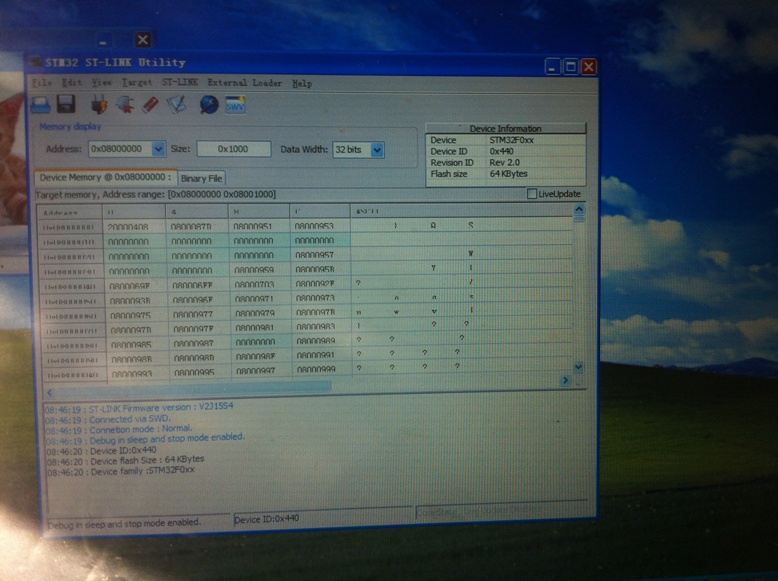Click the ASCII column header
This screenshot has height=581, width=778.
[461, 211]
